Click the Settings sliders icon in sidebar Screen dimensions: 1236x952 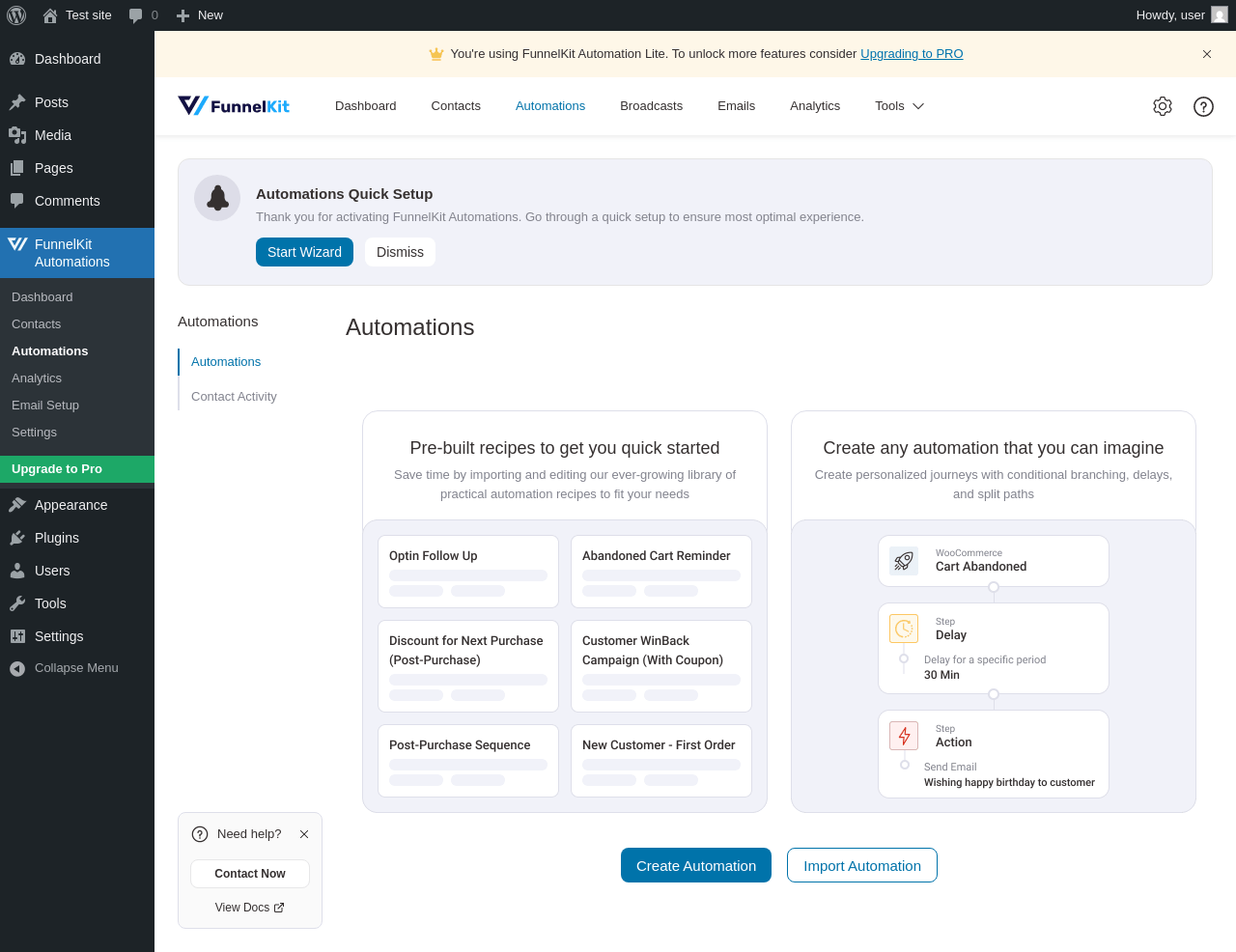click(x=17, y=636)
